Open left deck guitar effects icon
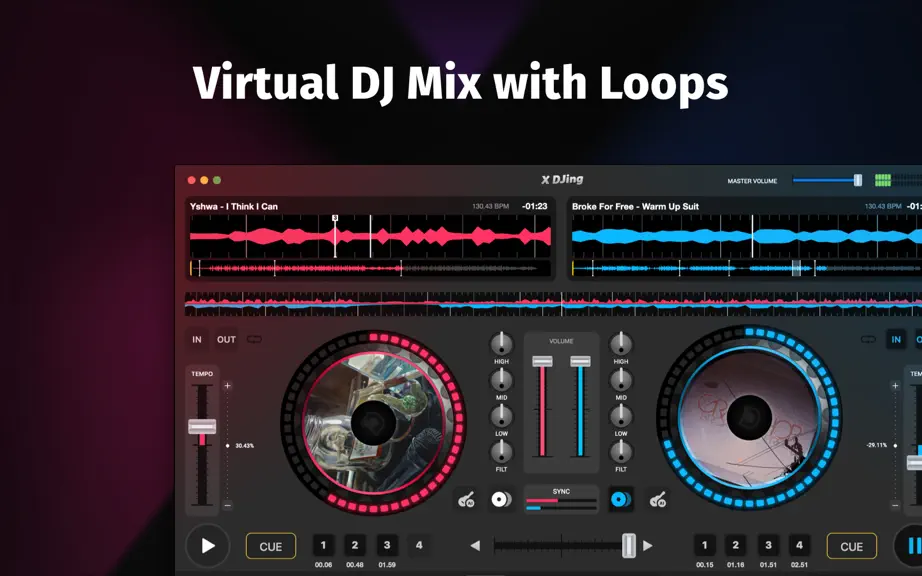922x576 pixels. (x=466, y=500)
